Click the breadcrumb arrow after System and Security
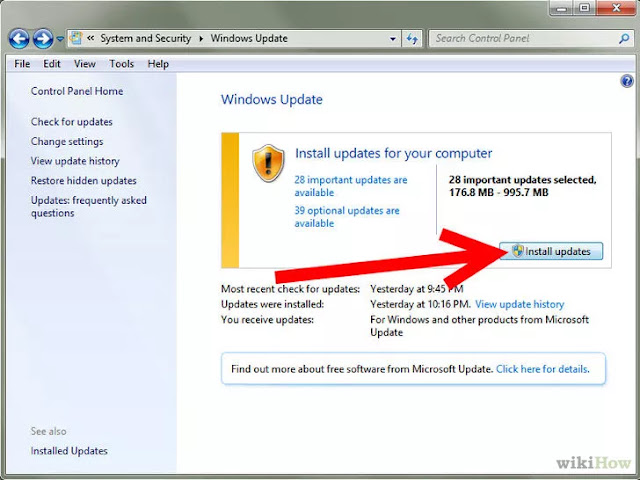This screenshot has width=640, height=480. (201, 39)
